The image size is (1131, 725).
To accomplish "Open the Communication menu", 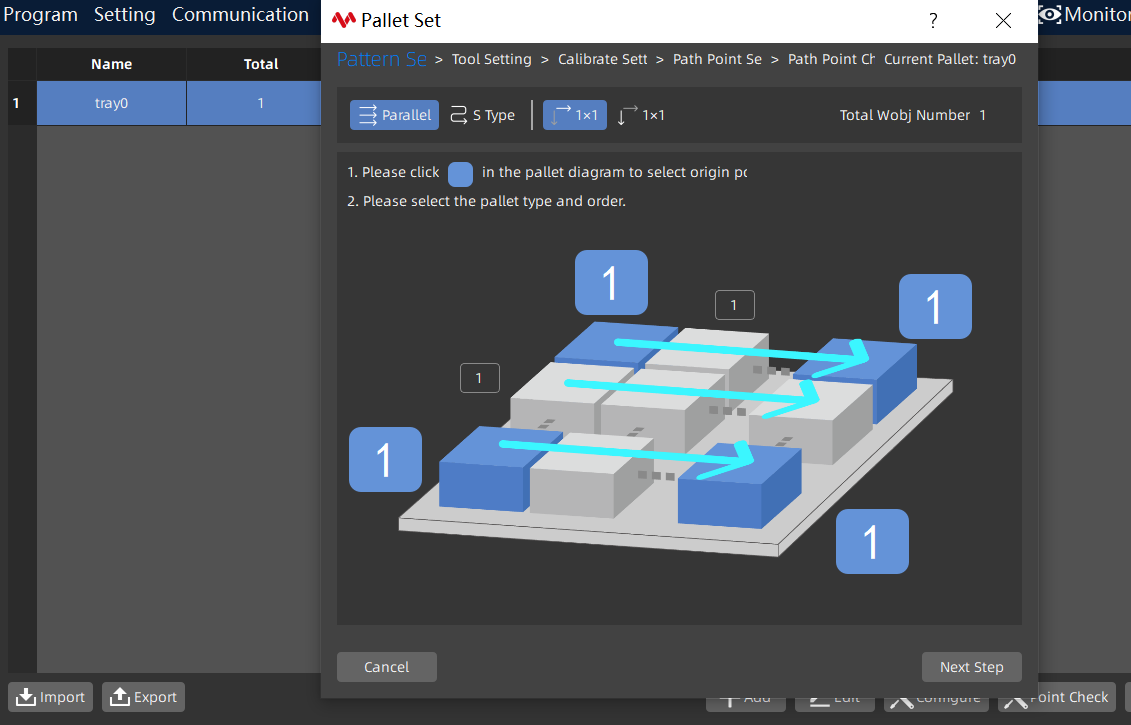I will [x=240, y=14].
